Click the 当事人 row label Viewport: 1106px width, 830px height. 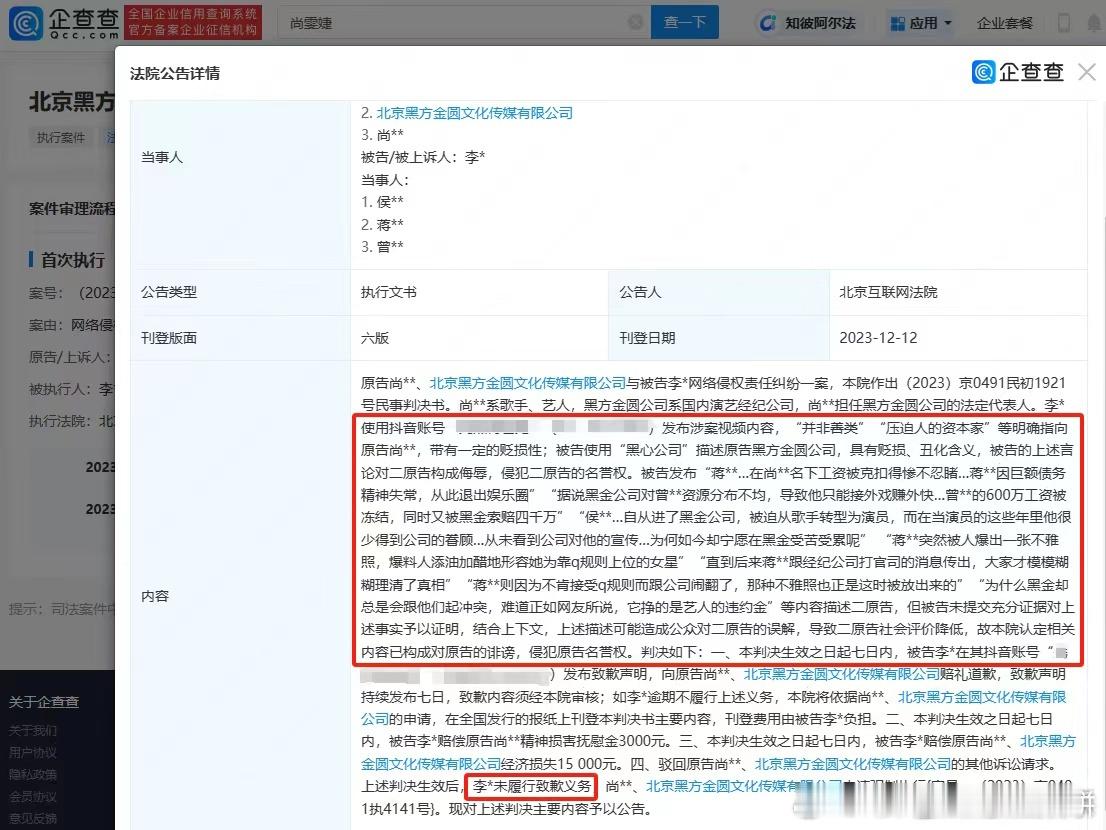pos(162,157)
